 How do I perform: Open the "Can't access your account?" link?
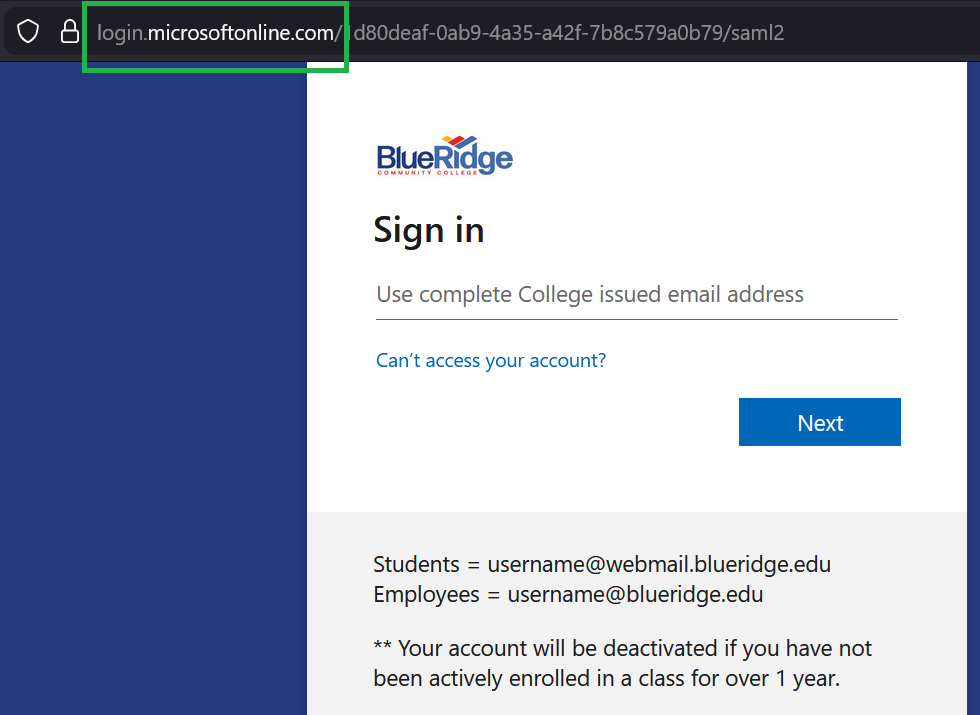click(490, 360)
